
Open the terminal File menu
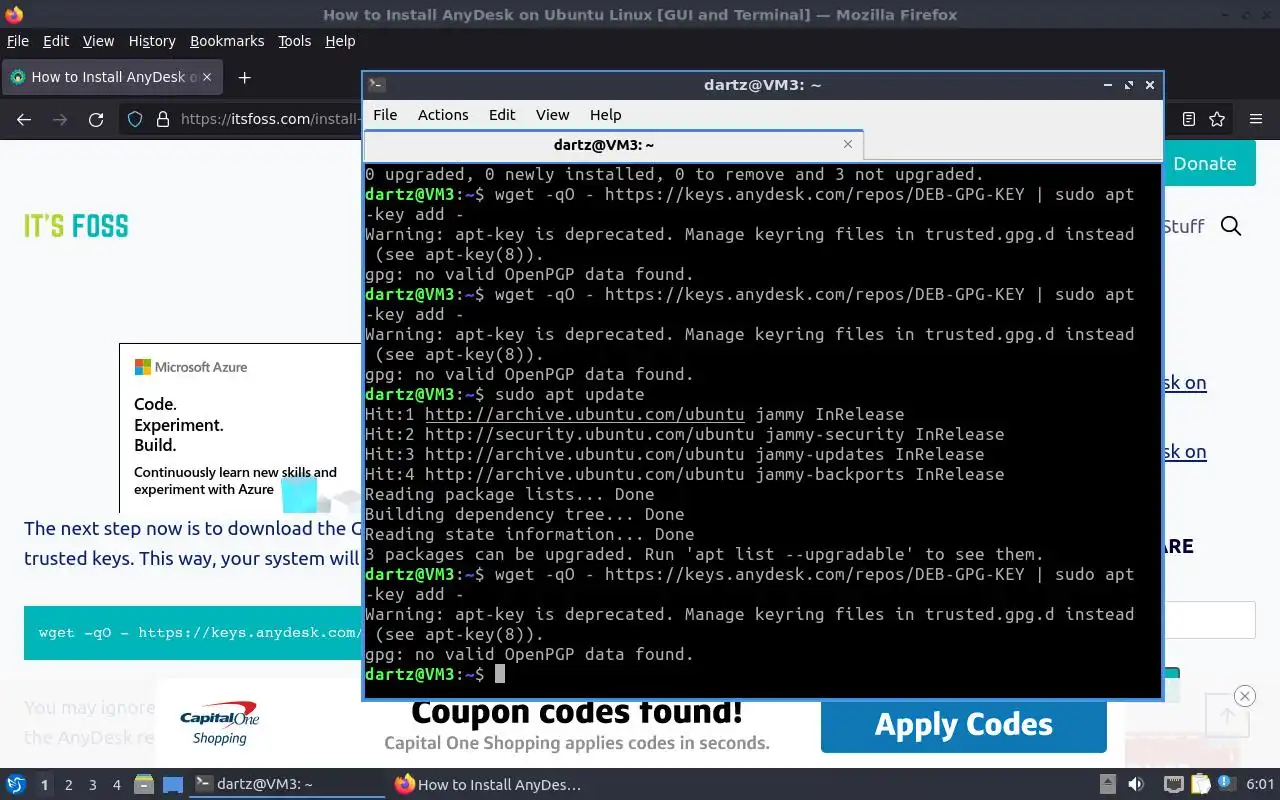(x=385, y=115)
